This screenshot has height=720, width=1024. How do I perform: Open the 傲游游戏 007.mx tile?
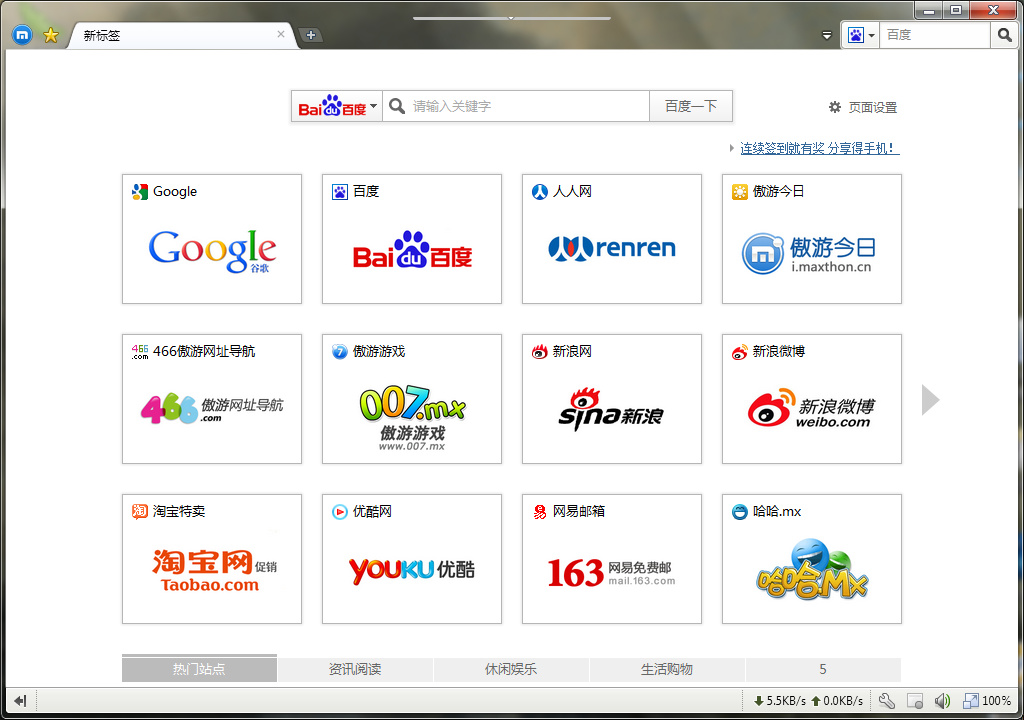coord(411,399)
